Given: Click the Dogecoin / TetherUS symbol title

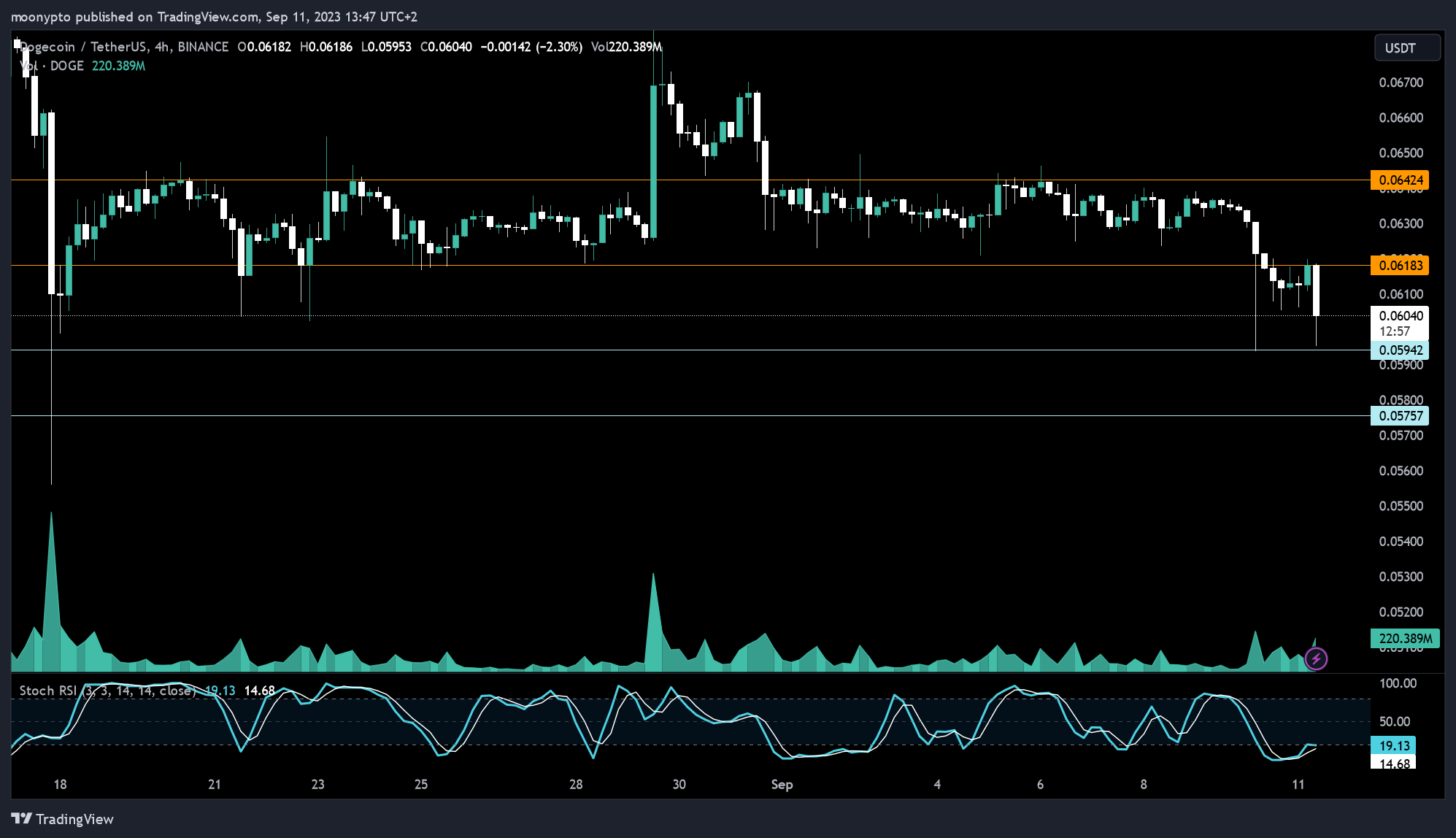Looking at the screenshot, I should [84, 47].
